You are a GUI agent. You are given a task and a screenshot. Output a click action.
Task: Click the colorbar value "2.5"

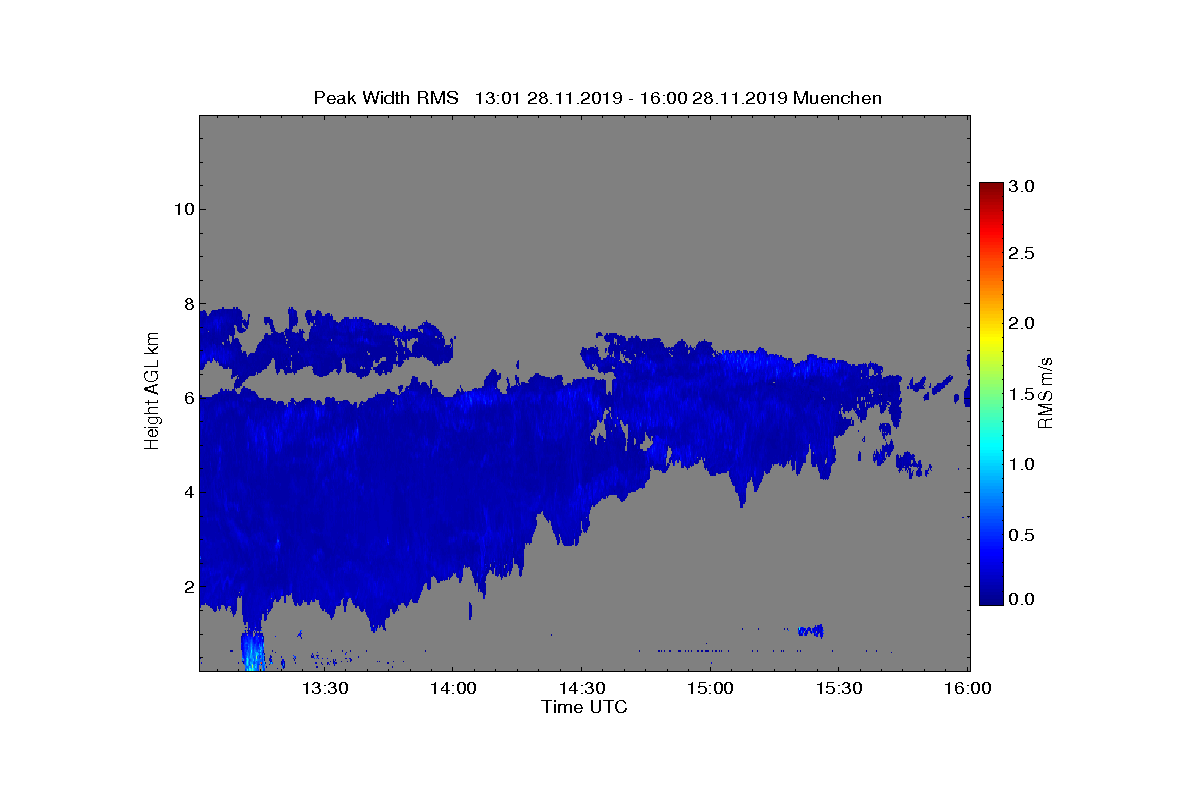pyautogui.click(x=1022, y=254)
